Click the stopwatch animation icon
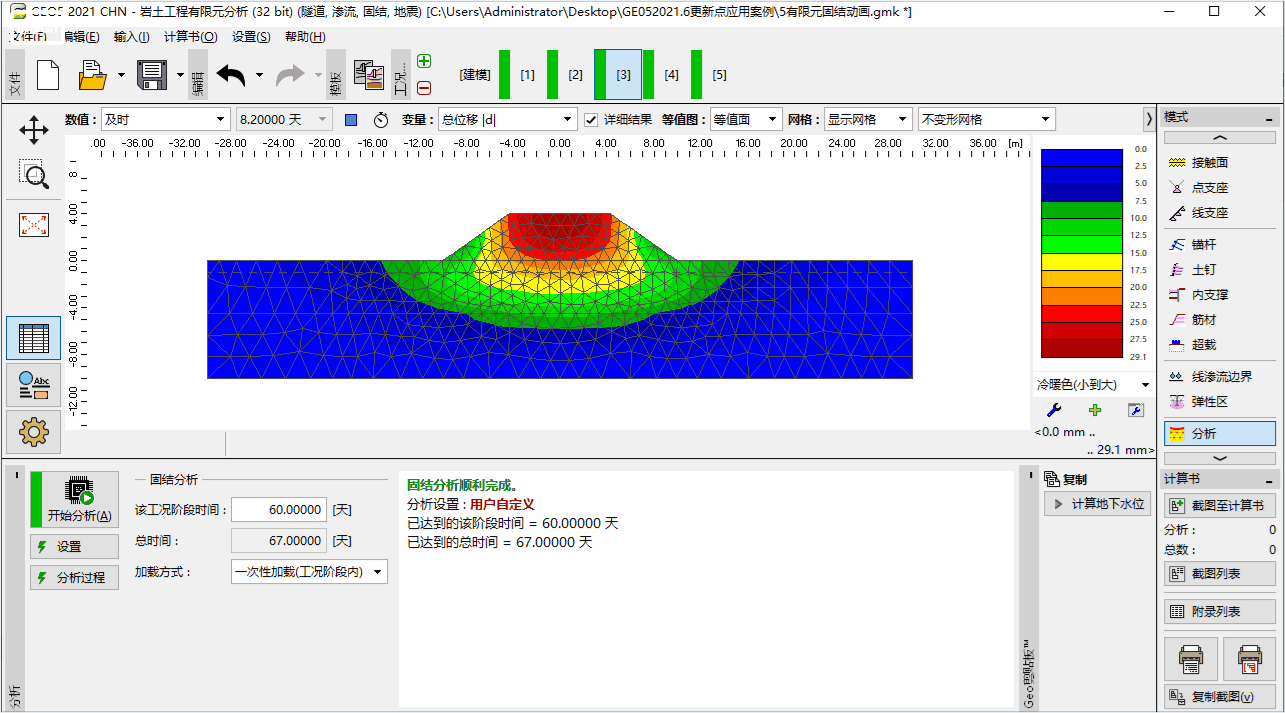 (381, 120)
